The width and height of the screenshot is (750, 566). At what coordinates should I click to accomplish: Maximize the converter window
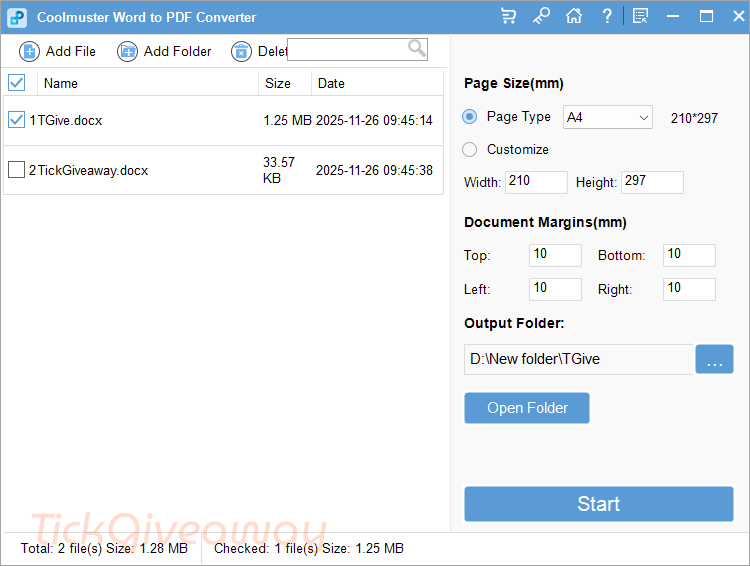[x=706, y=16]
